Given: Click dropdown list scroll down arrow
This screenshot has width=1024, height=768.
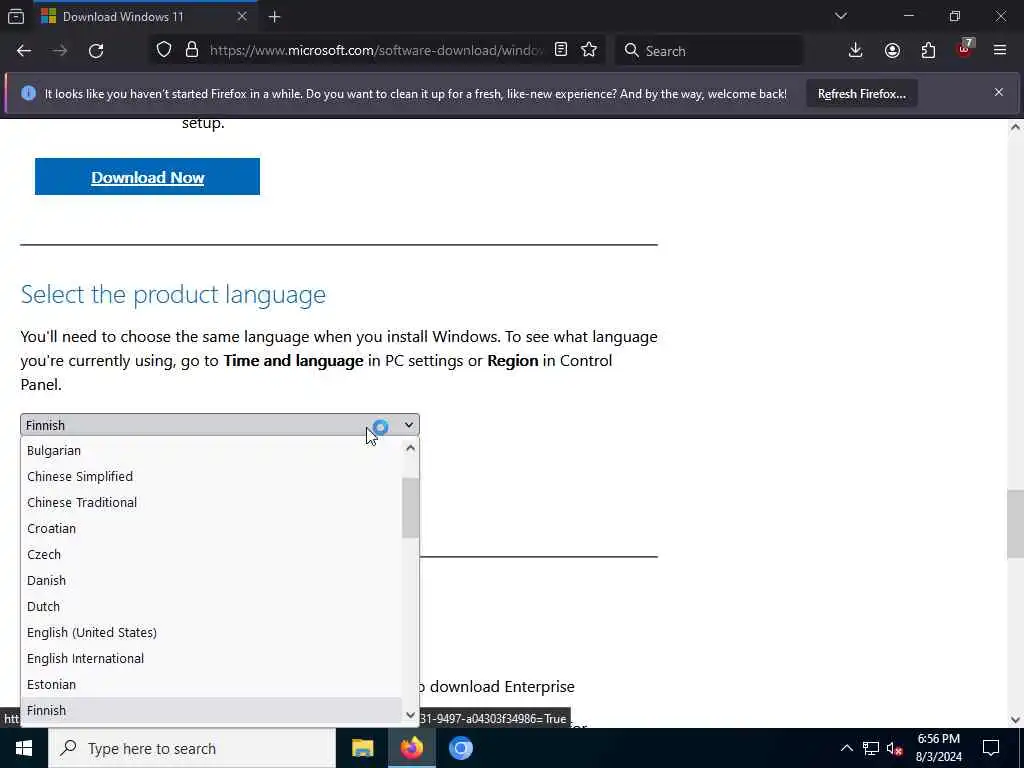Looking at the screenshot, I should (x=410, y=714).
